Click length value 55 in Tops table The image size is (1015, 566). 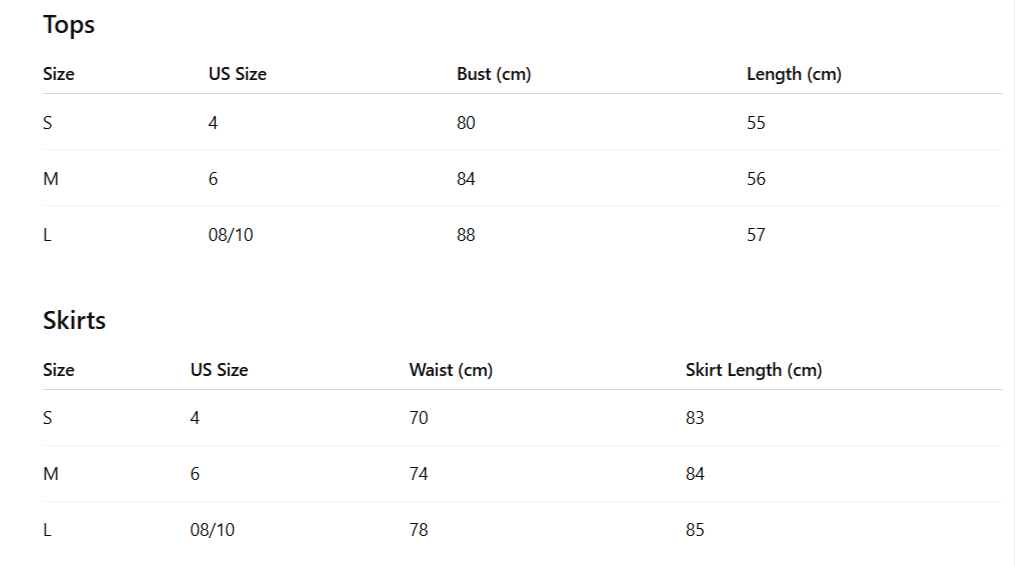coord(756,123)
